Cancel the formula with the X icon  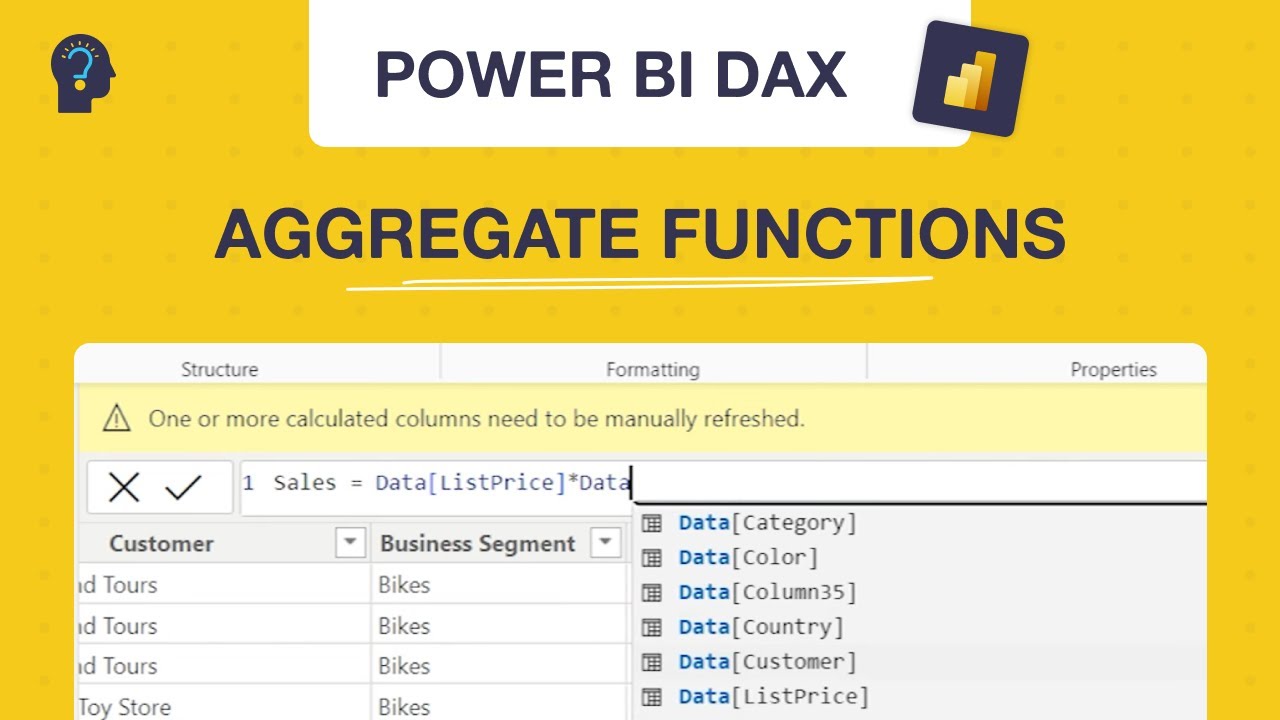124,487
